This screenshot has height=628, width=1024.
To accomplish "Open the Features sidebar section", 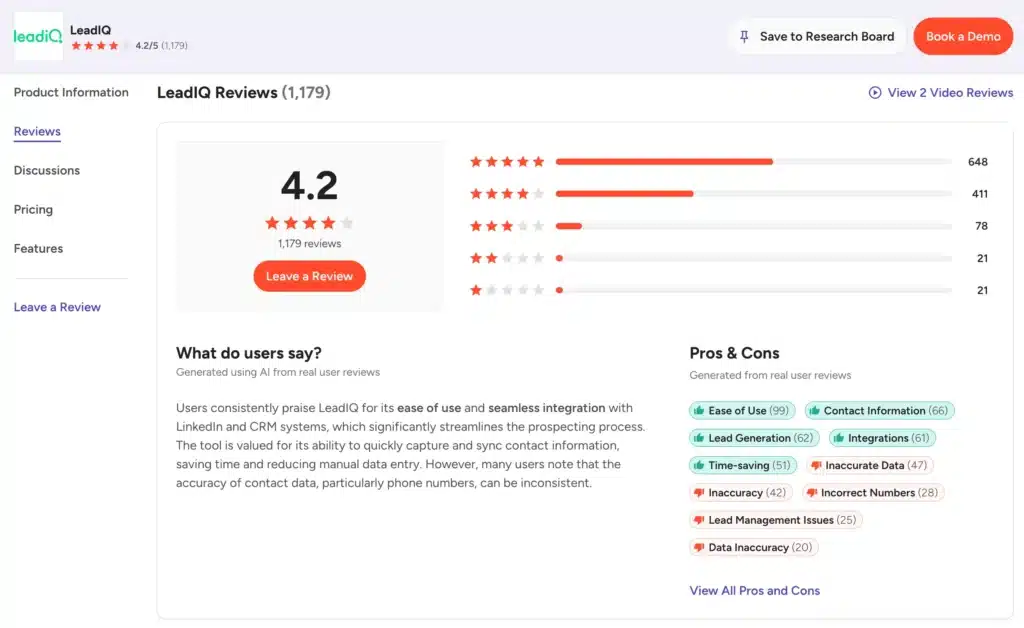I will tap(39, 249).
